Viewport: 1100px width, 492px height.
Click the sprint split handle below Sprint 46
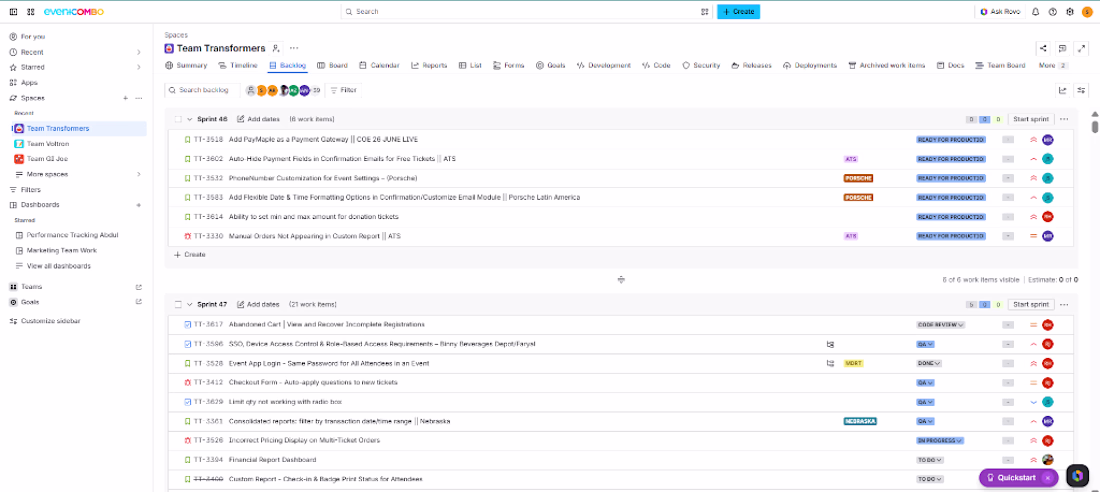[621, 279]
